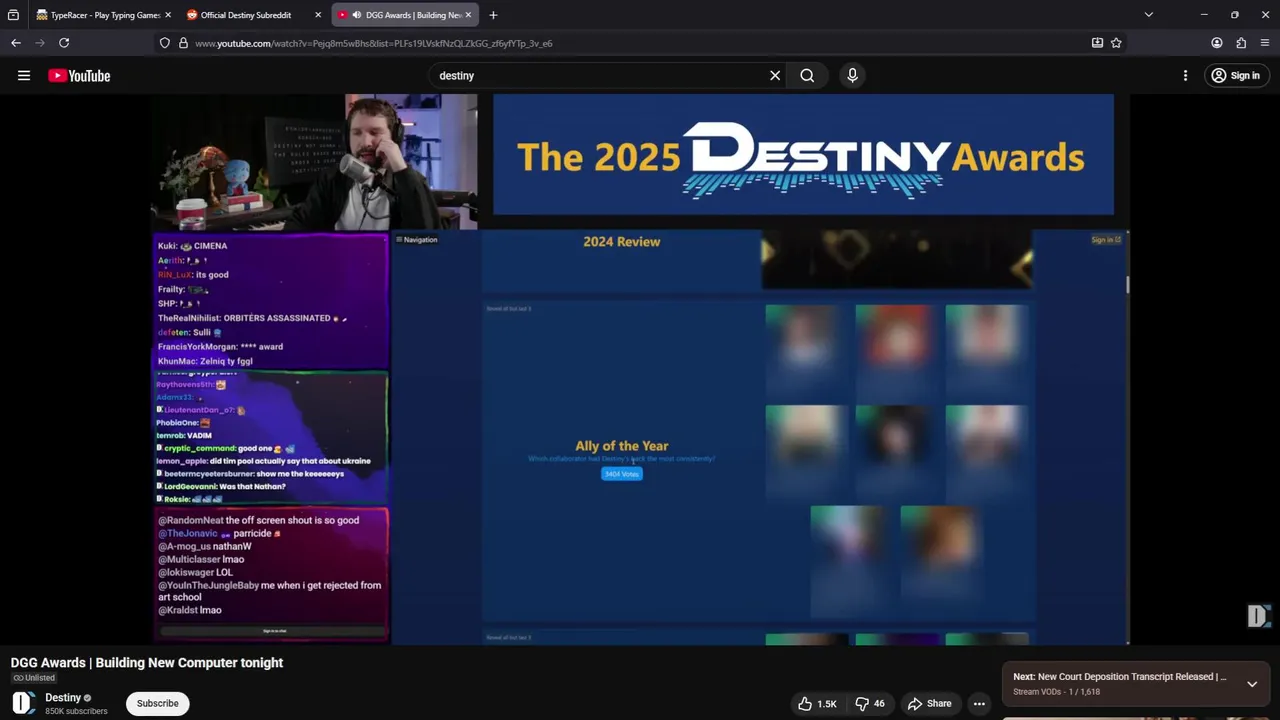The height and width of the screenshot is (720, 1280).
Task: Like the video (1.5K)
Action: 816,703
